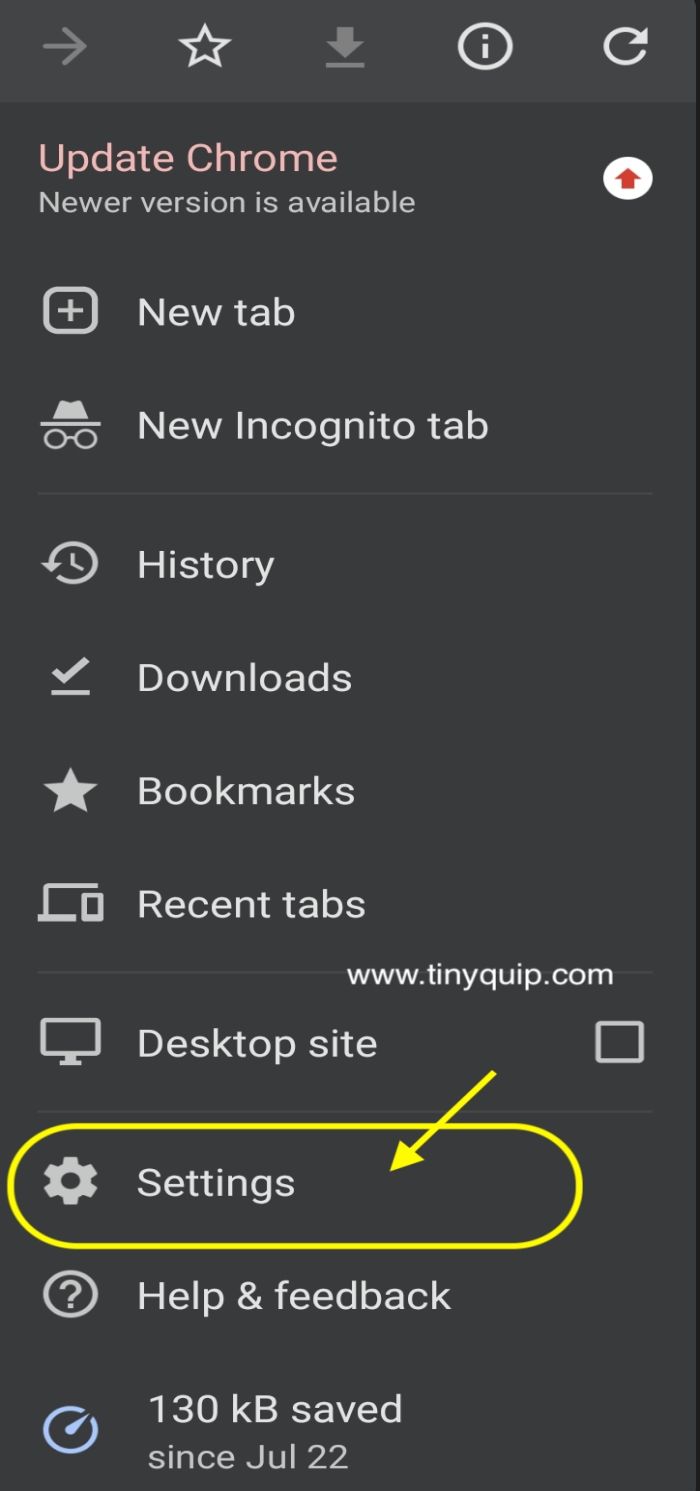Open page info circle icon
This screenshot has width=700, height=1491.
(x=485, y=47)
